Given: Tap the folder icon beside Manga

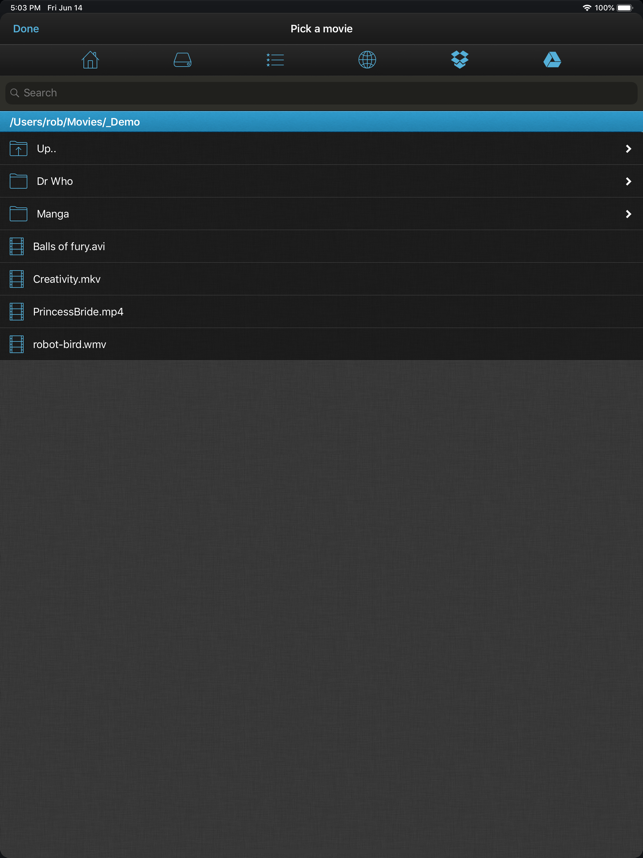Looking at the screenshot, I should pyautogui.click(x=19, y=213).
